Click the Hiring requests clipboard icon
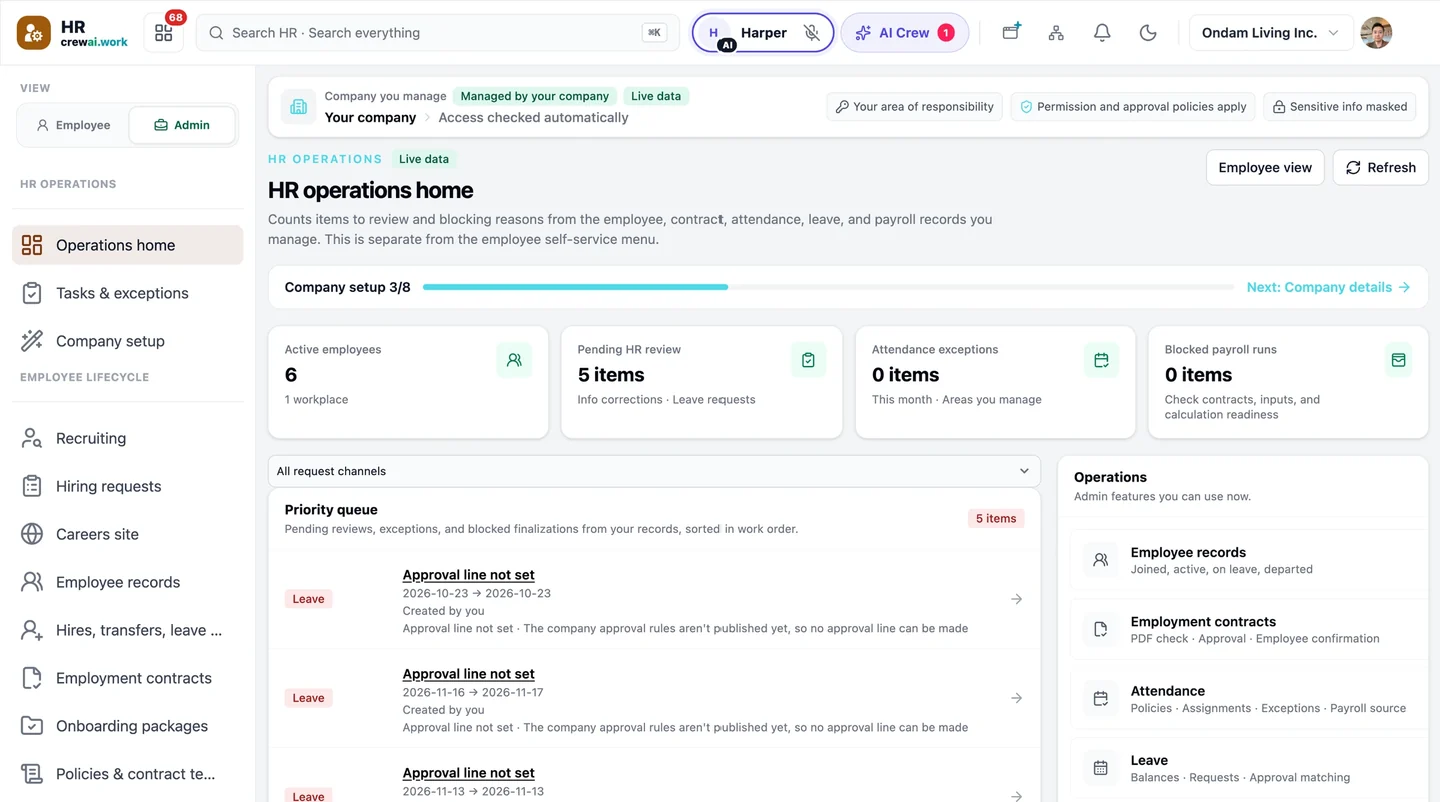 click(32, 486)
